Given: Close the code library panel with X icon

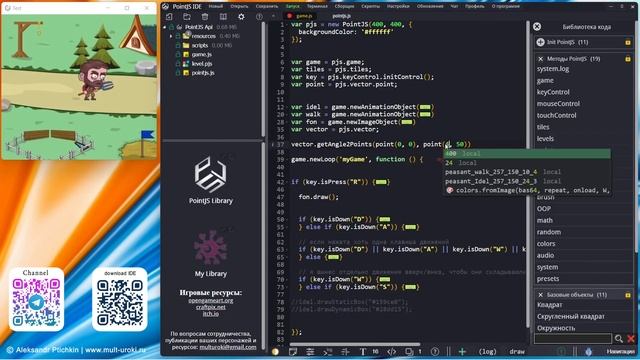Looking at the screenshot, I should click(x=537, y=27).
